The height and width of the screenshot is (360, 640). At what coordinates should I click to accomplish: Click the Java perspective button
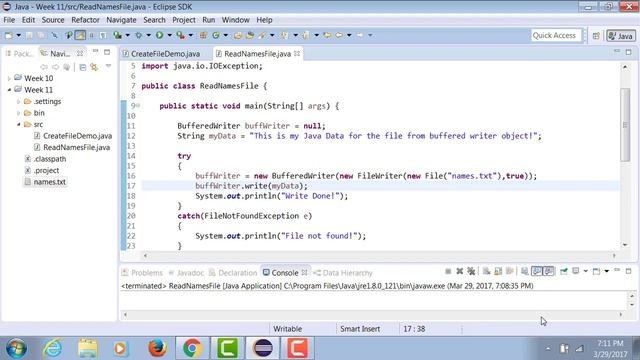(x=621, y=36)
